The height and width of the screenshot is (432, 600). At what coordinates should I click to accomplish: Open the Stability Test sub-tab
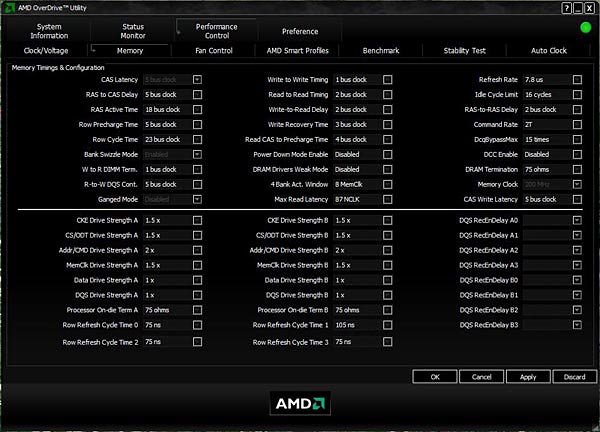(465, 51)
